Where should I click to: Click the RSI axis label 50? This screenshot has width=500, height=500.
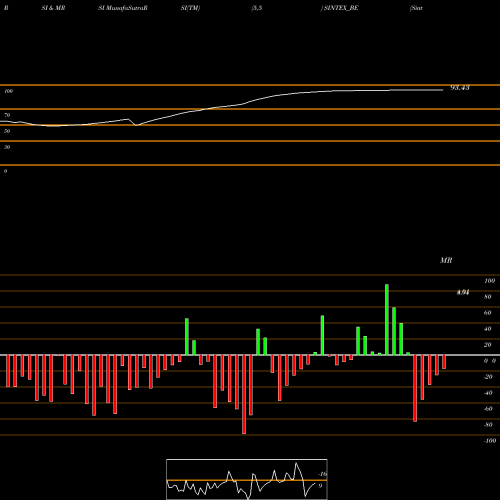7,131
